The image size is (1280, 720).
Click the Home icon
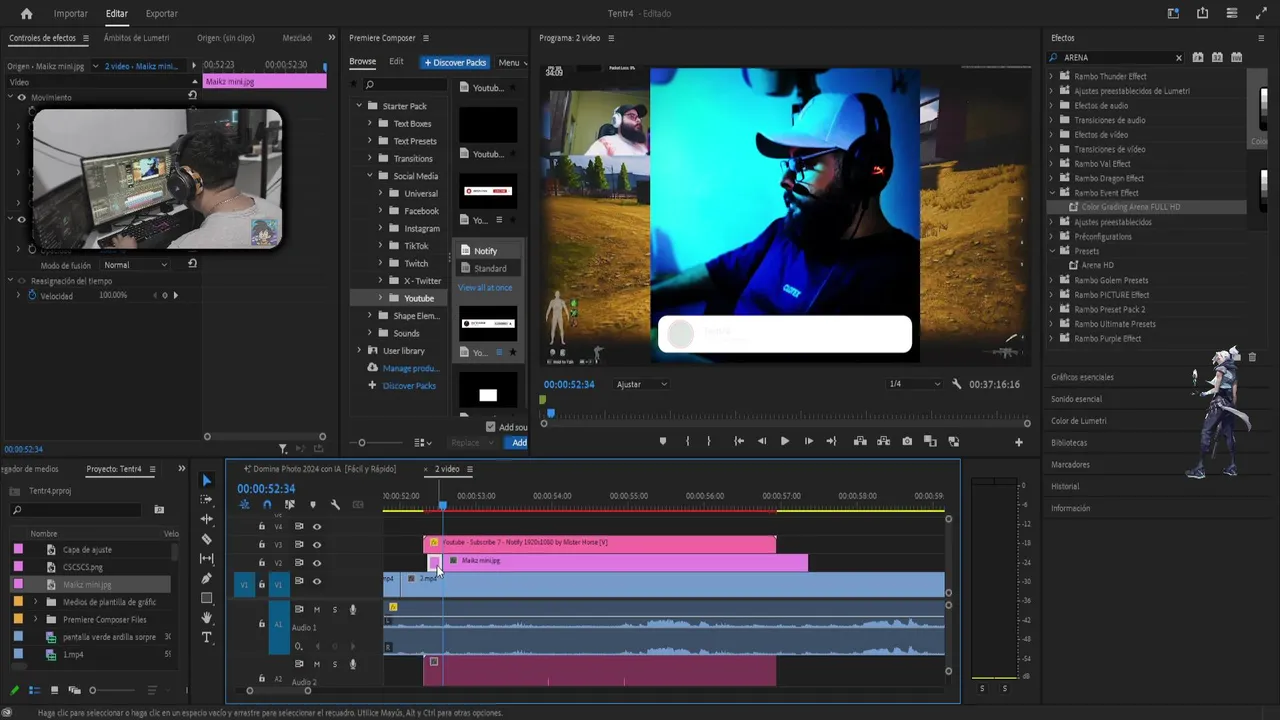click(x=27, y=14)
